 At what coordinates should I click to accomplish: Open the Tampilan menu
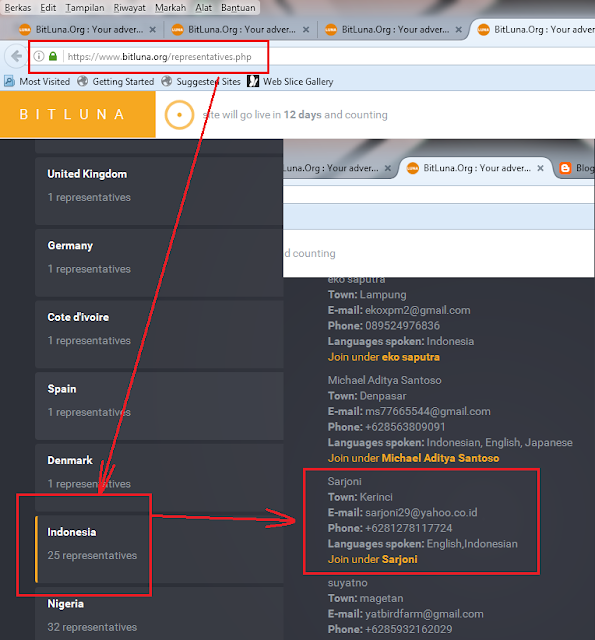[x=85, y=7]
